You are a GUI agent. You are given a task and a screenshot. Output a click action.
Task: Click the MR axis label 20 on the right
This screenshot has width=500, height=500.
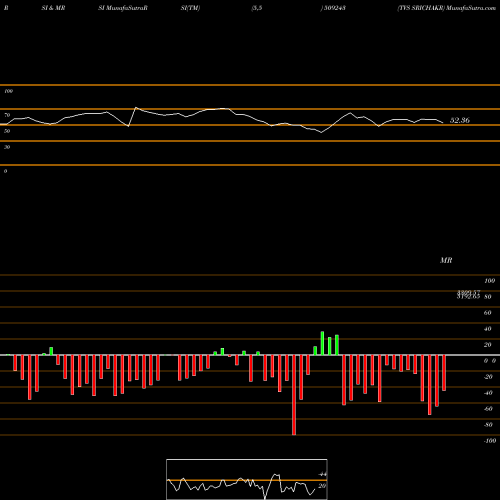click(x=488, y=345)
